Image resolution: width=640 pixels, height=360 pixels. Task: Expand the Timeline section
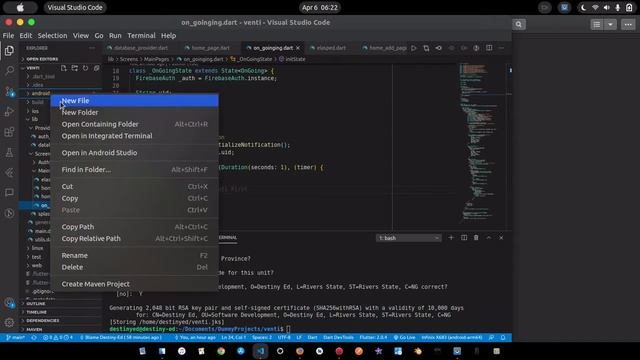click(x=60, y=312)
